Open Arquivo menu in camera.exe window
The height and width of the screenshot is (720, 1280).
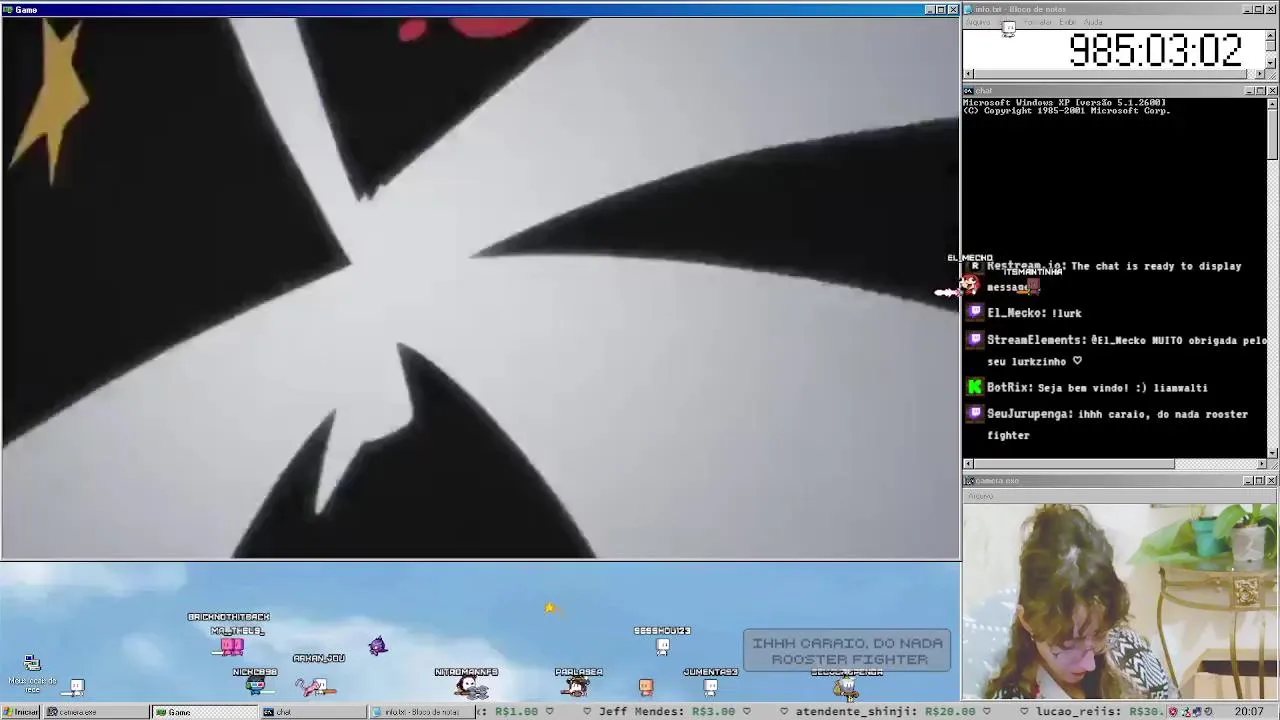click(980, 496)
